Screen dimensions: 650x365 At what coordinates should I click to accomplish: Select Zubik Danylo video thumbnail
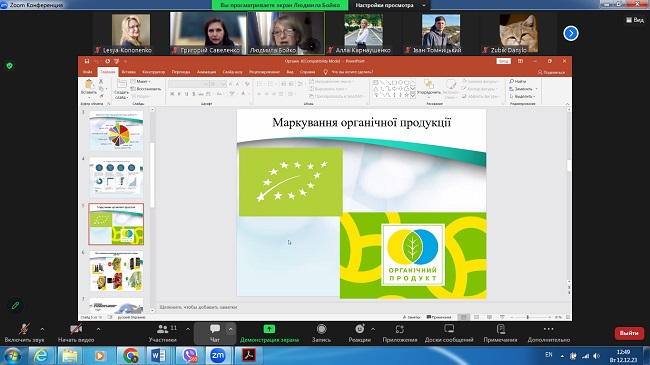click(519, 33)
